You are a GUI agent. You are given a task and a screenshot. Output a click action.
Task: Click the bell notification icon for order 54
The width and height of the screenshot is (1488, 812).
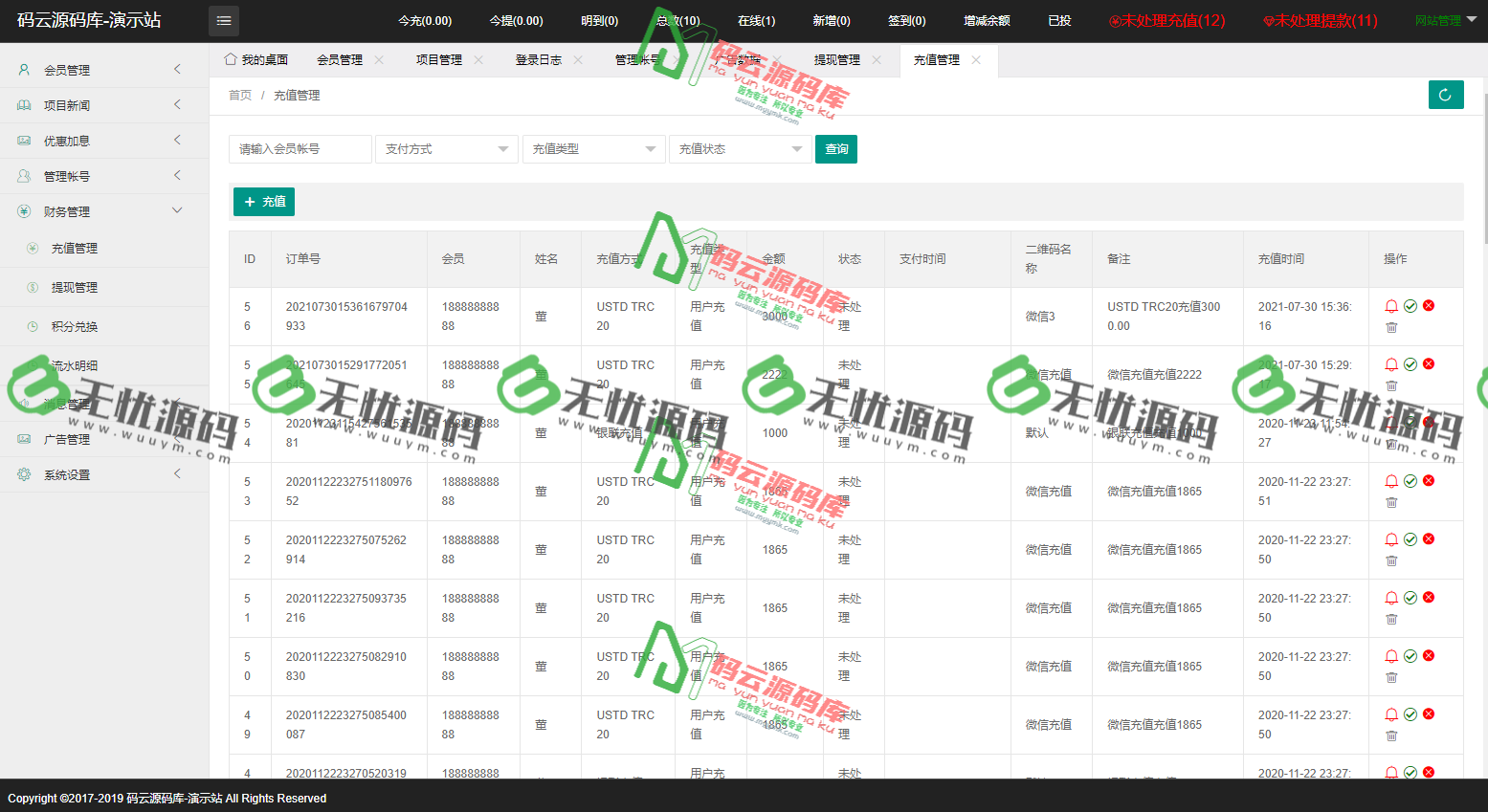tap(1391, 422)
